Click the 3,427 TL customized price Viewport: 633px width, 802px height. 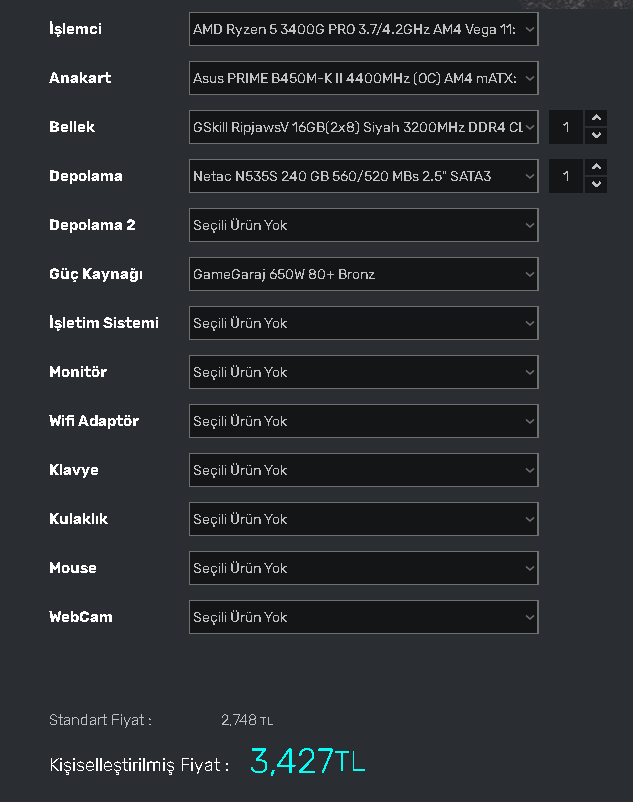pos(307,762)
